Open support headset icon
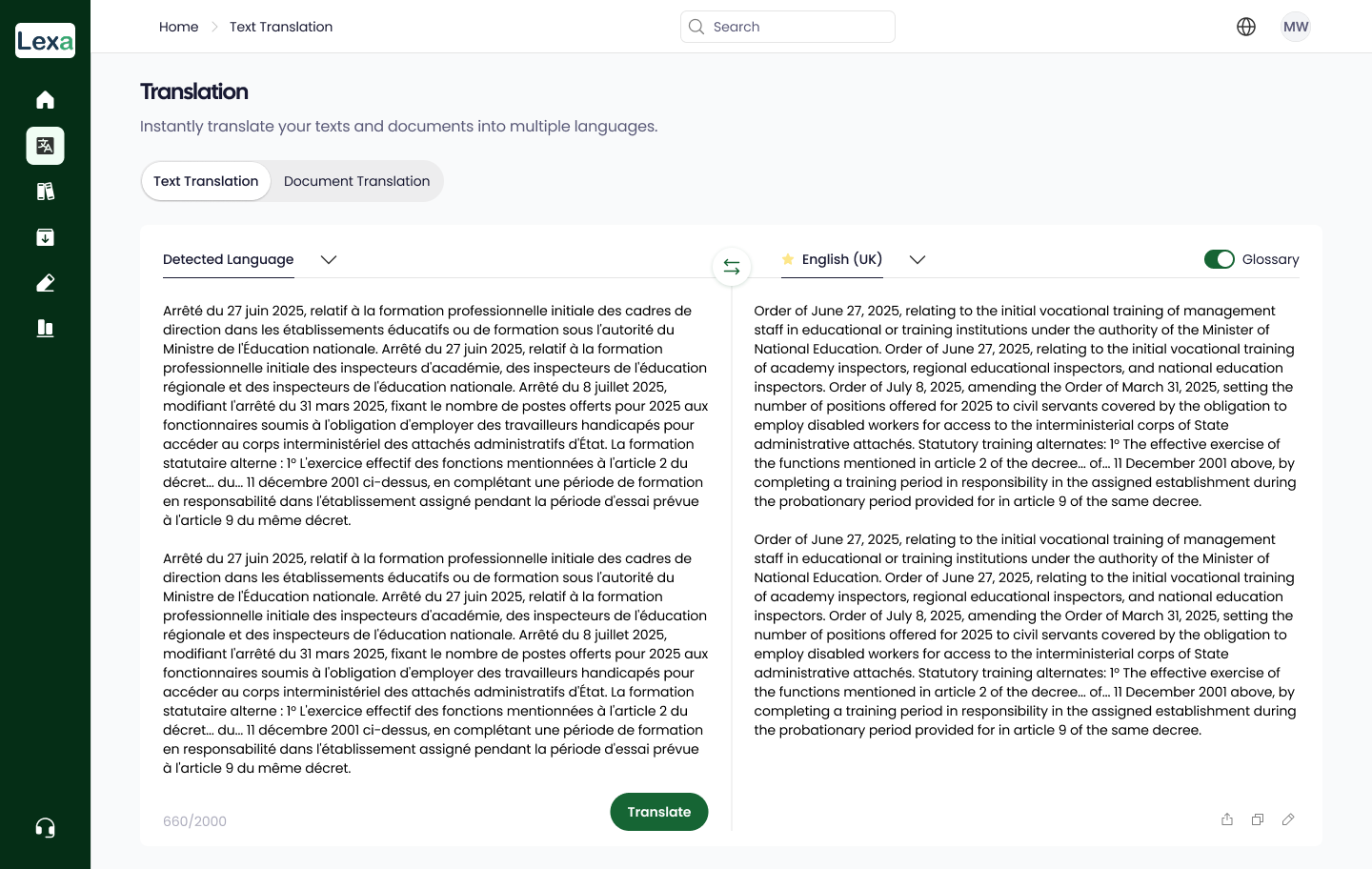This screenshot has height=869, width=1372. point(45,827)
